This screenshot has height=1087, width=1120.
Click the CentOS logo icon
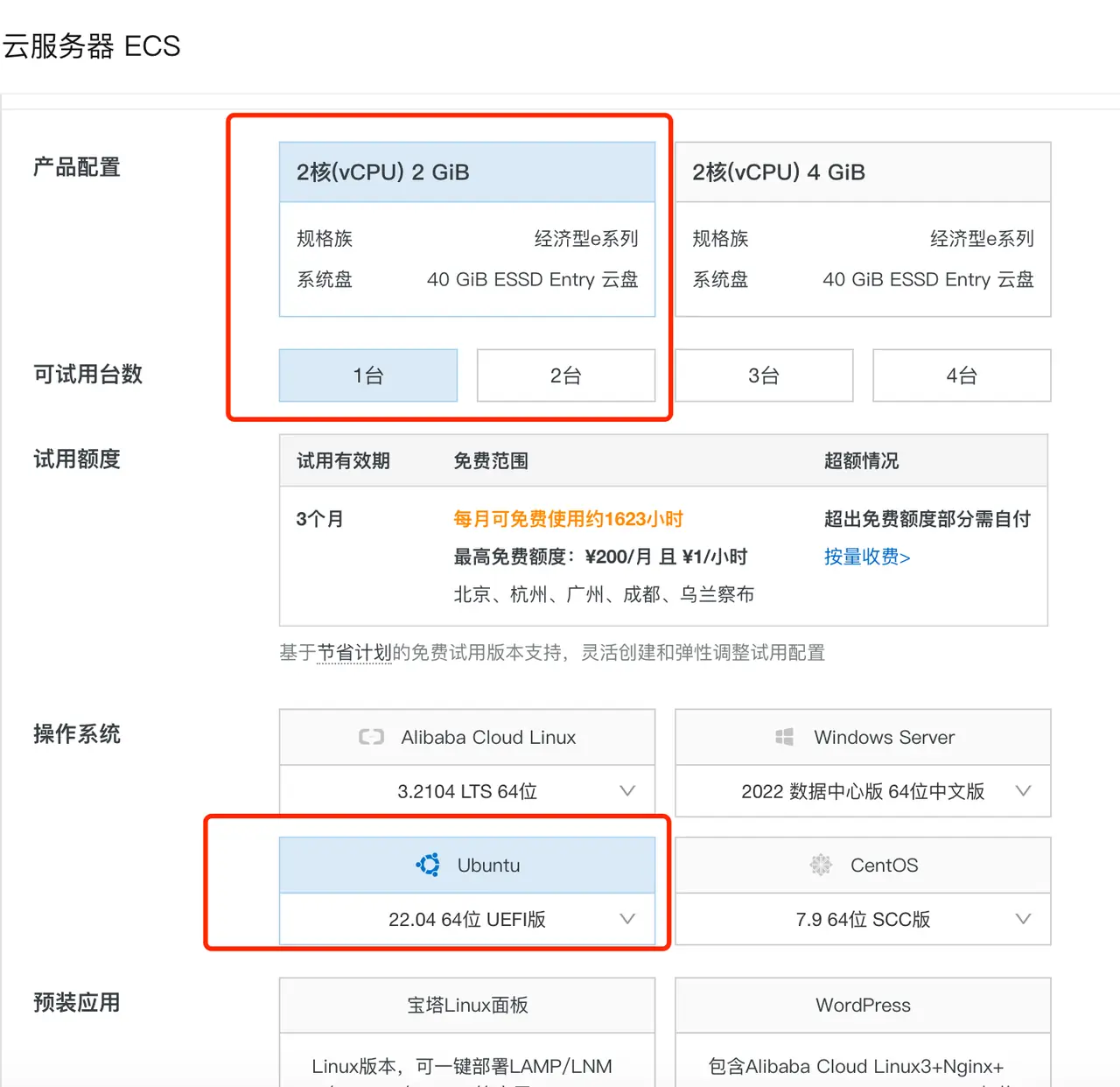tap(821, 865)
